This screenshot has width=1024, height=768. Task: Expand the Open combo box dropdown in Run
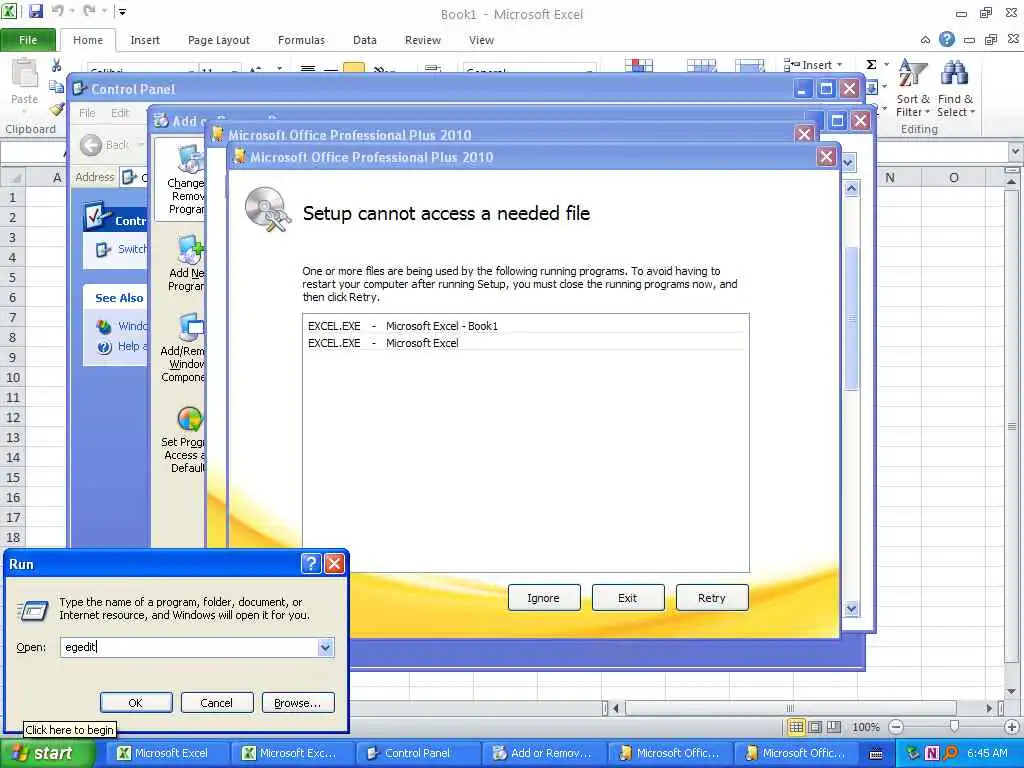(x=325, y=647)
